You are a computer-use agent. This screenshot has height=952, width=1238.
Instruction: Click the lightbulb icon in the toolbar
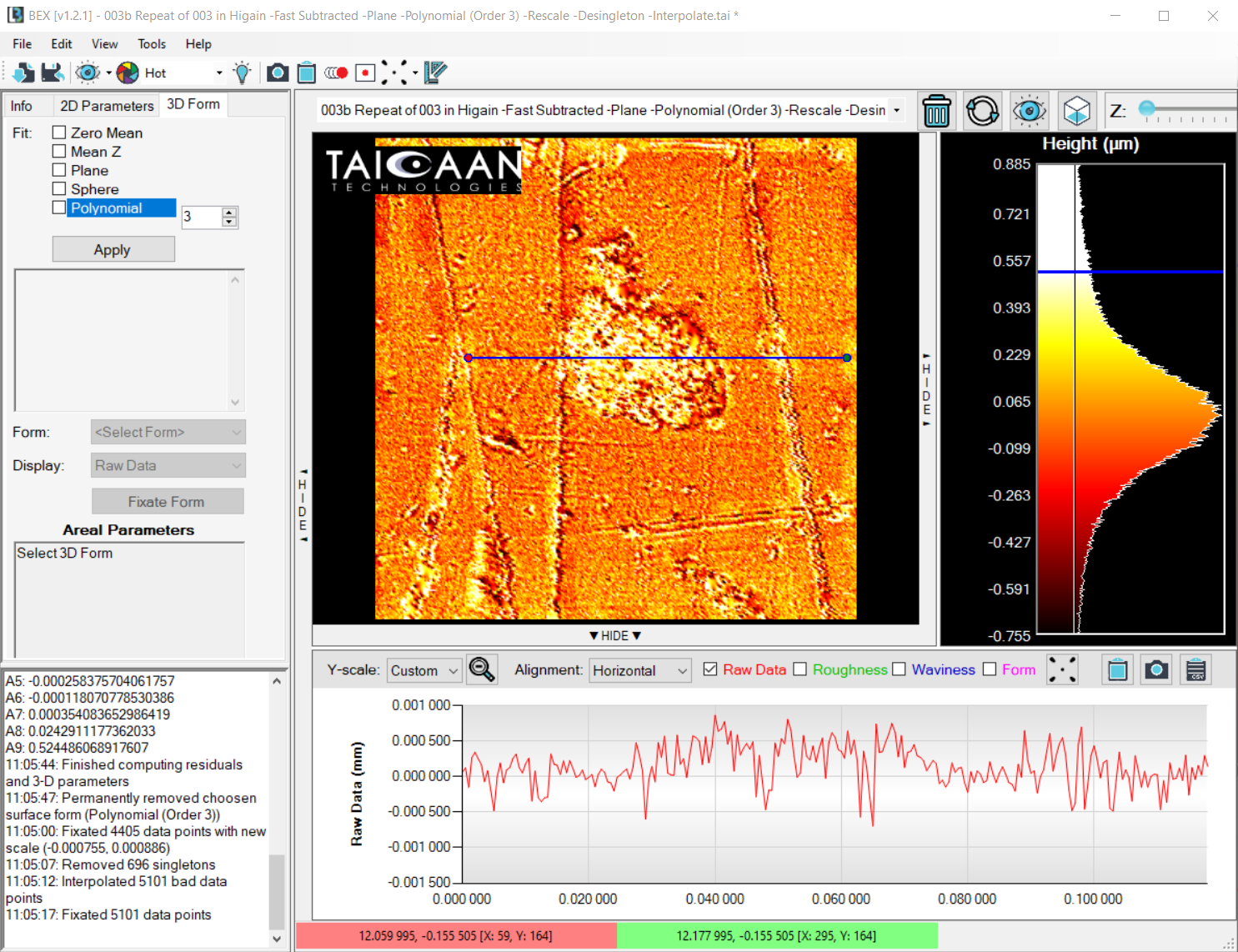(x=242, y=73)
